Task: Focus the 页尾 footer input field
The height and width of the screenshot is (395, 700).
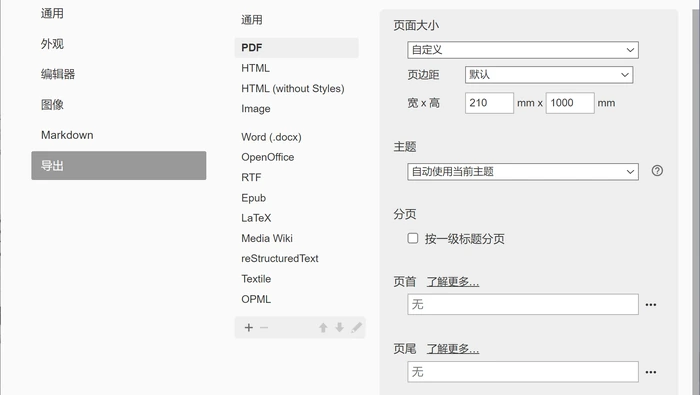Action: [523, 372]
